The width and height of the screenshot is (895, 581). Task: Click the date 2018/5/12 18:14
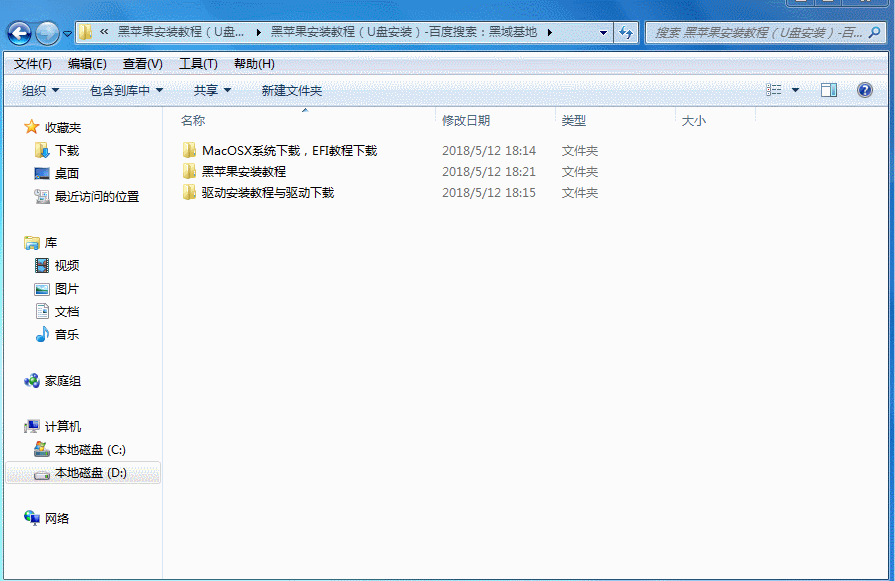pos(489,151)
